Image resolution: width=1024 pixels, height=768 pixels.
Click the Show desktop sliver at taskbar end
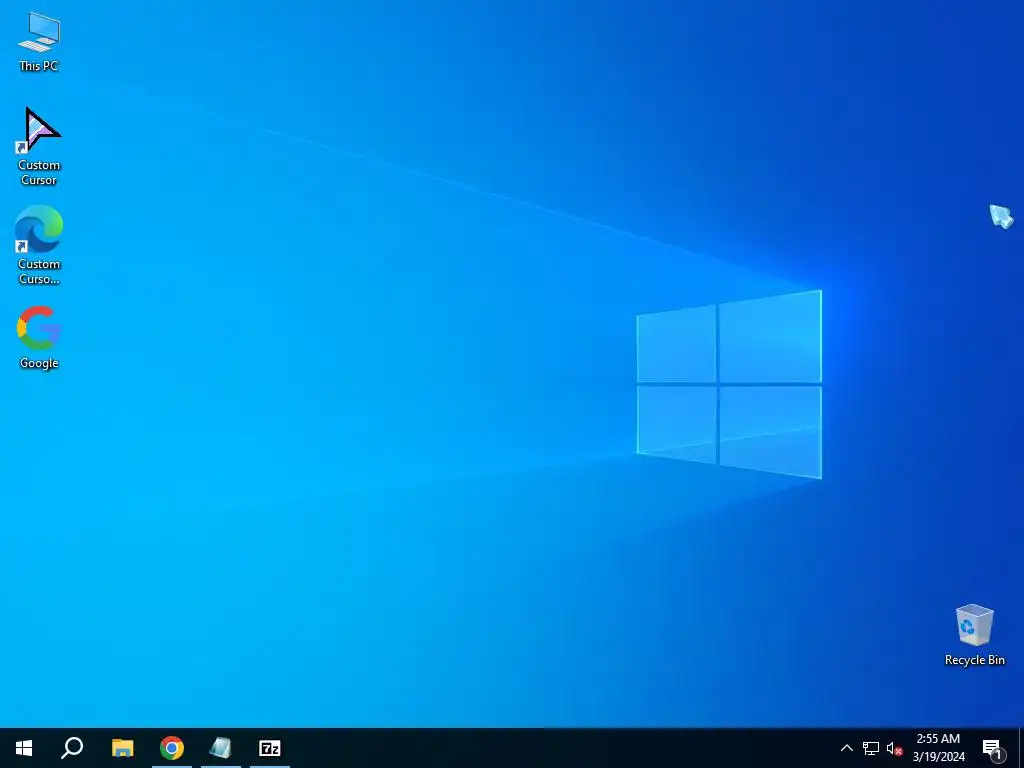[x=1021, y=748]
